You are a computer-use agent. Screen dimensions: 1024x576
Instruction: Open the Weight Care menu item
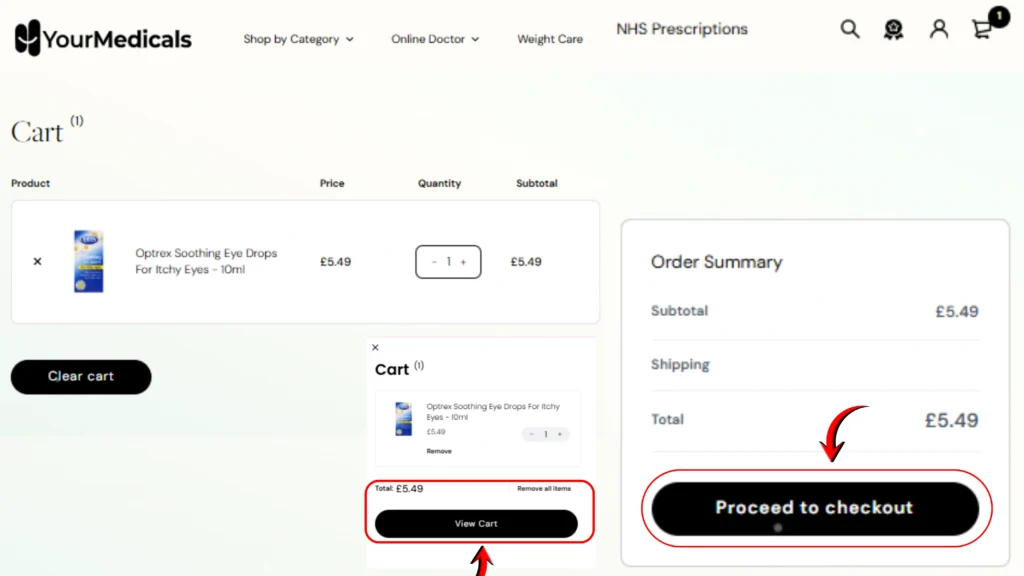[550, 40]
